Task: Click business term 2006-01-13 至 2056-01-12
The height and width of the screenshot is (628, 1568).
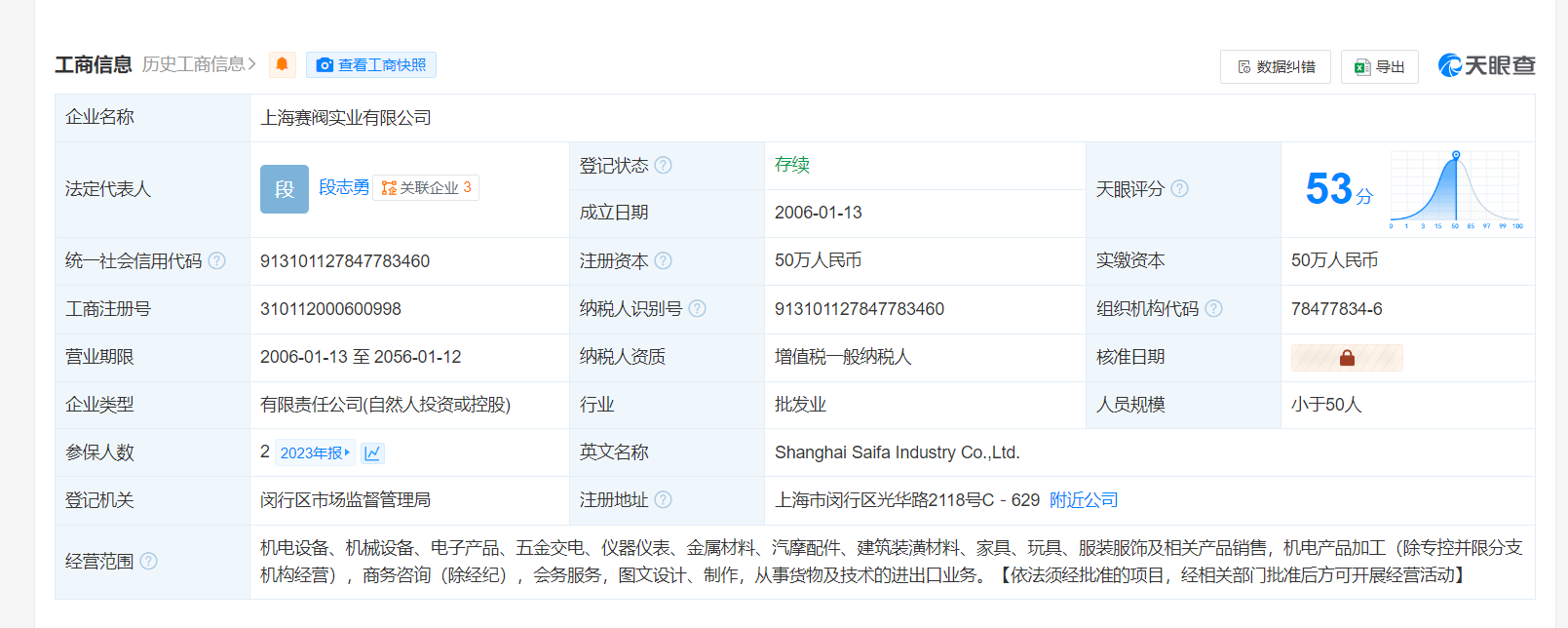Action: coord(361,357)
